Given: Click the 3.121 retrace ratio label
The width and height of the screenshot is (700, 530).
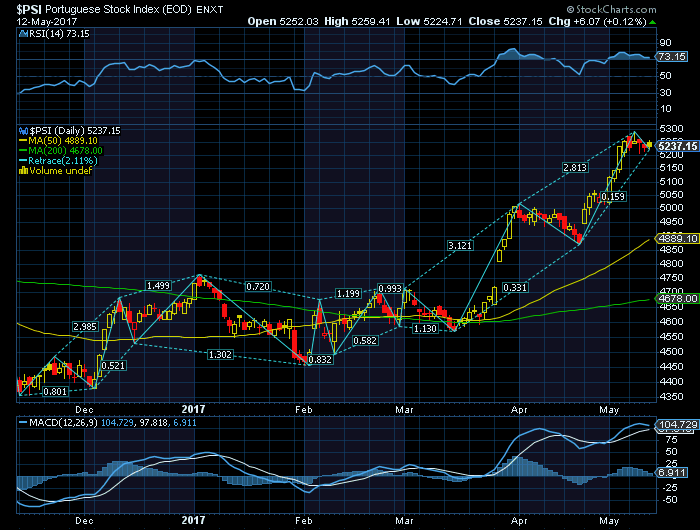Looking at the screenshot, I should point(460,246).
